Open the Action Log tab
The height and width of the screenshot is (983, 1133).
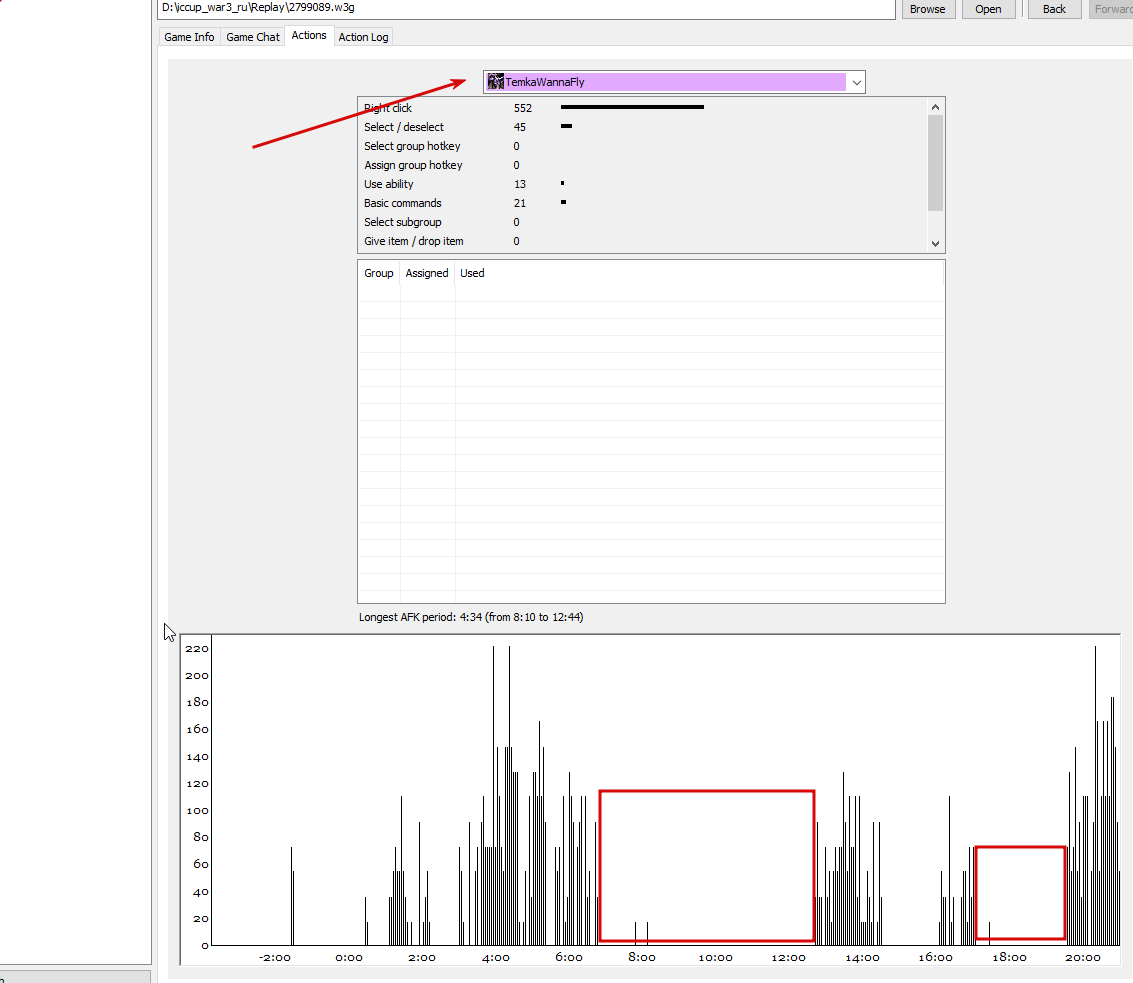coord(363,37)
